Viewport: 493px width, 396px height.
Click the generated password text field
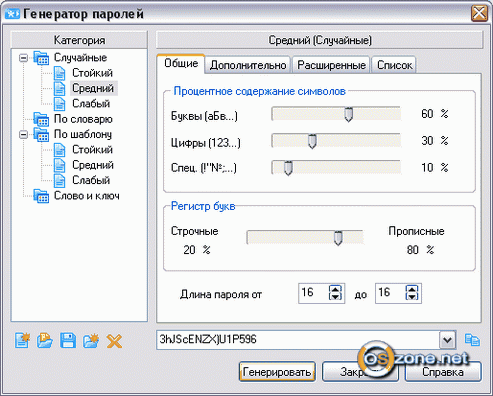pos(298,340)
